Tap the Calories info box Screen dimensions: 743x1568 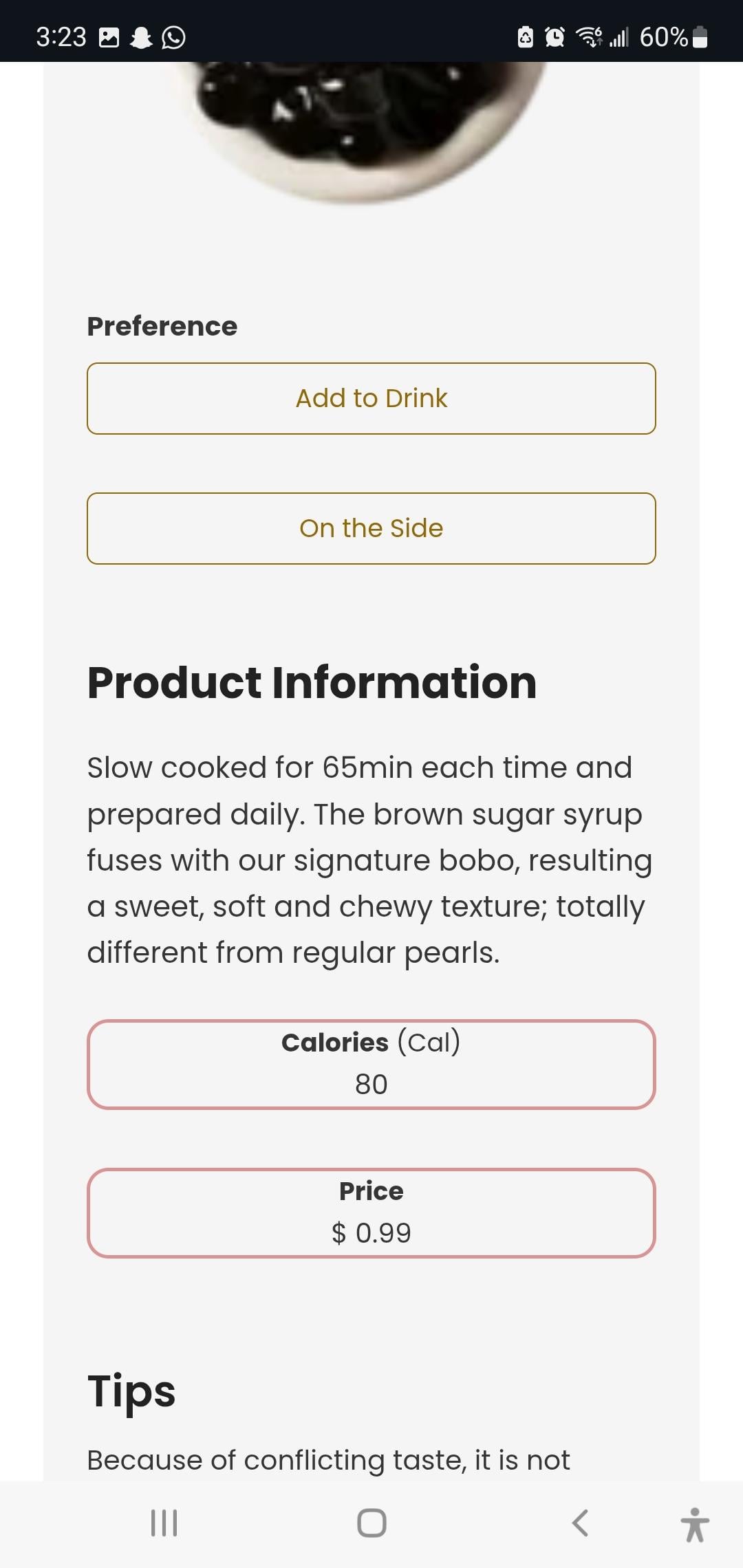pos(371,1064)
